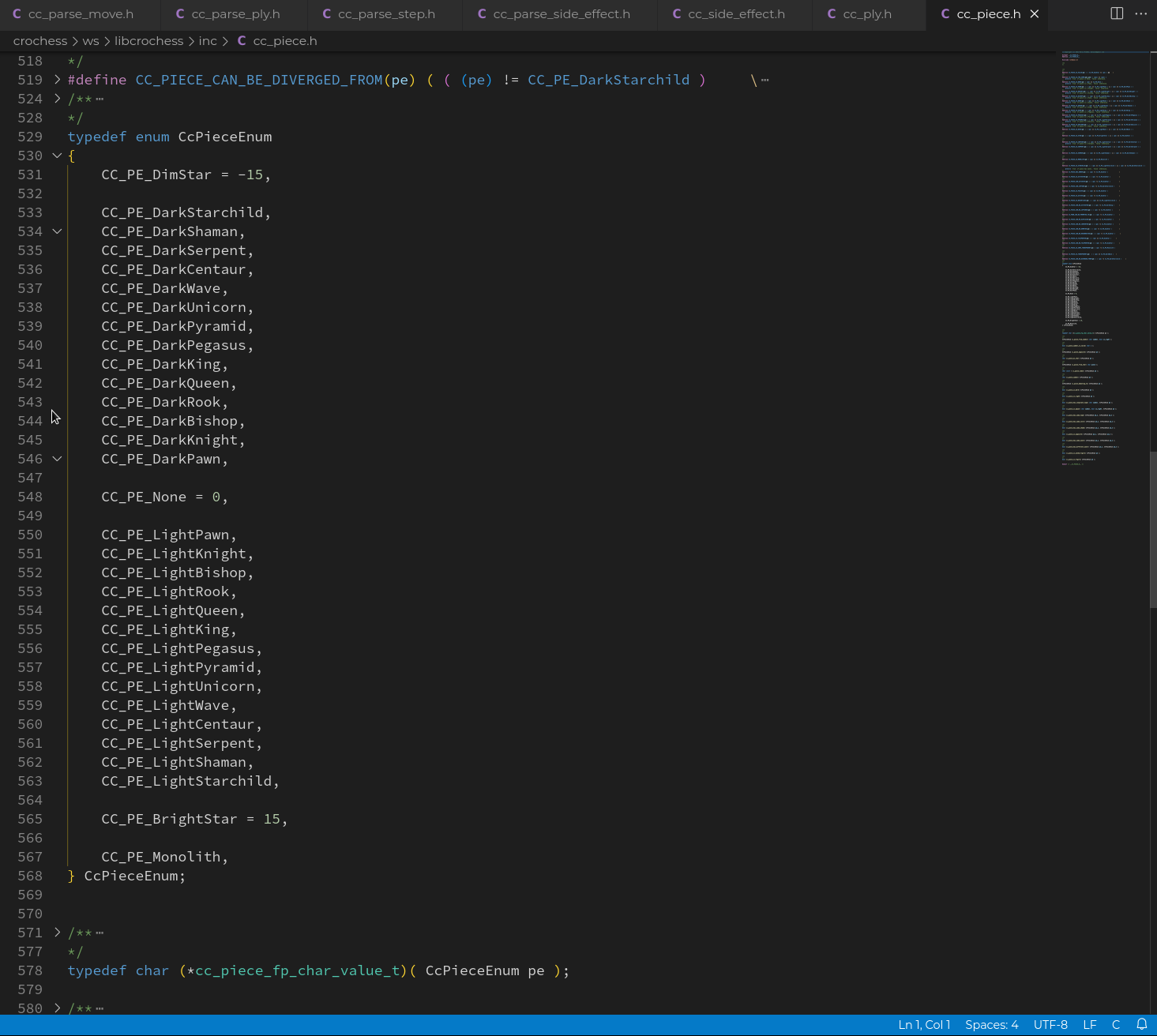Viewport: 1157px width, 1036px height.
Task: Collapse the fold region at line 534
Action: pyautogui.click(x=56, y=231)
